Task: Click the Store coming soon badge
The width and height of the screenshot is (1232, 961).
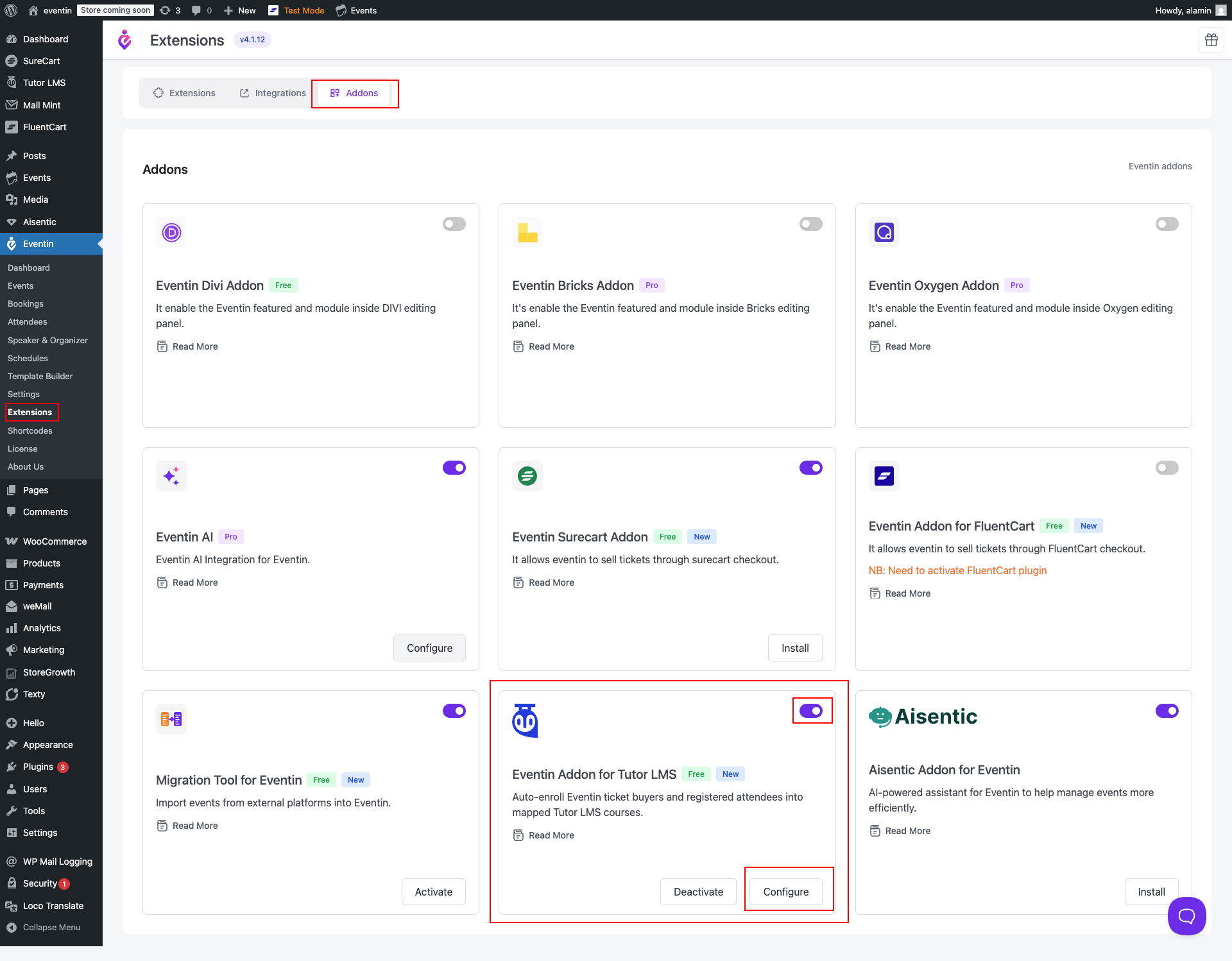Action: 116,10
